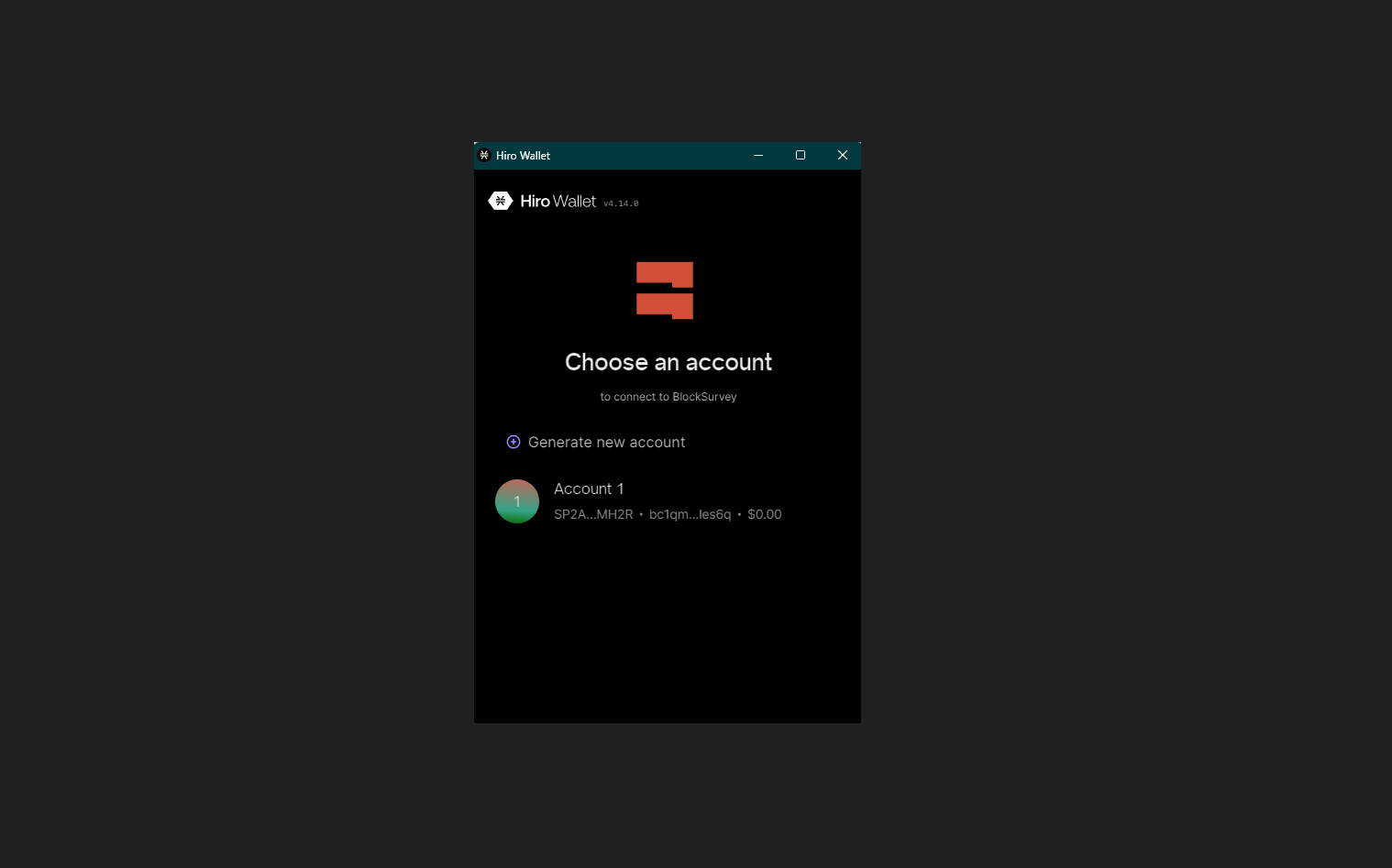
Task: Click the Choose an account heading
Action: click(x=668, y=362)
